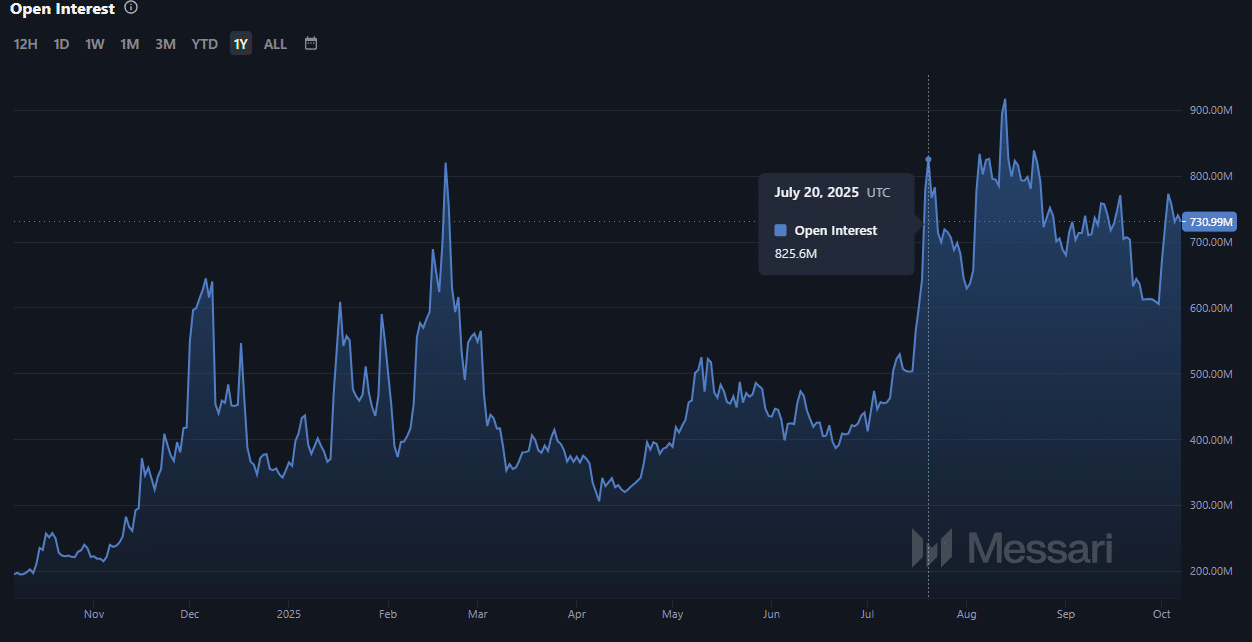
Task: Click the Messari logo mark watermark
Action: click(x=930, y=548)
